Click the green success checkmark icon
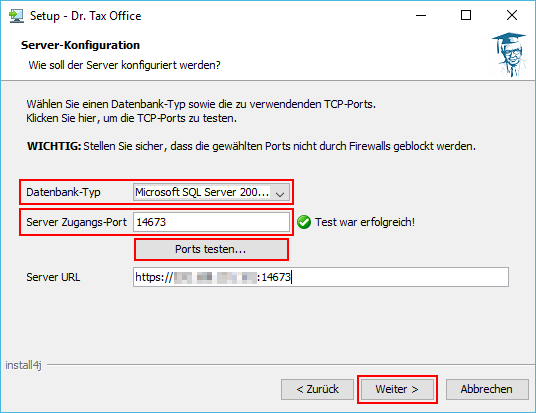Image resolution: width=536 pixels, height=413 pixels. point(304,222)
